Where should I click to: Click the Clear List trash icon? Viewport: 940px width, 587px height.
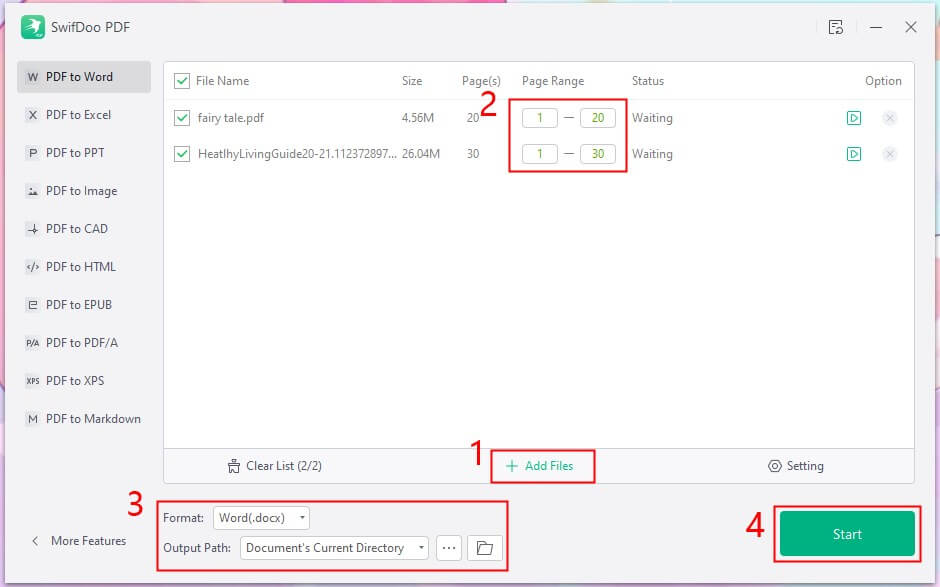pos(234,466)
